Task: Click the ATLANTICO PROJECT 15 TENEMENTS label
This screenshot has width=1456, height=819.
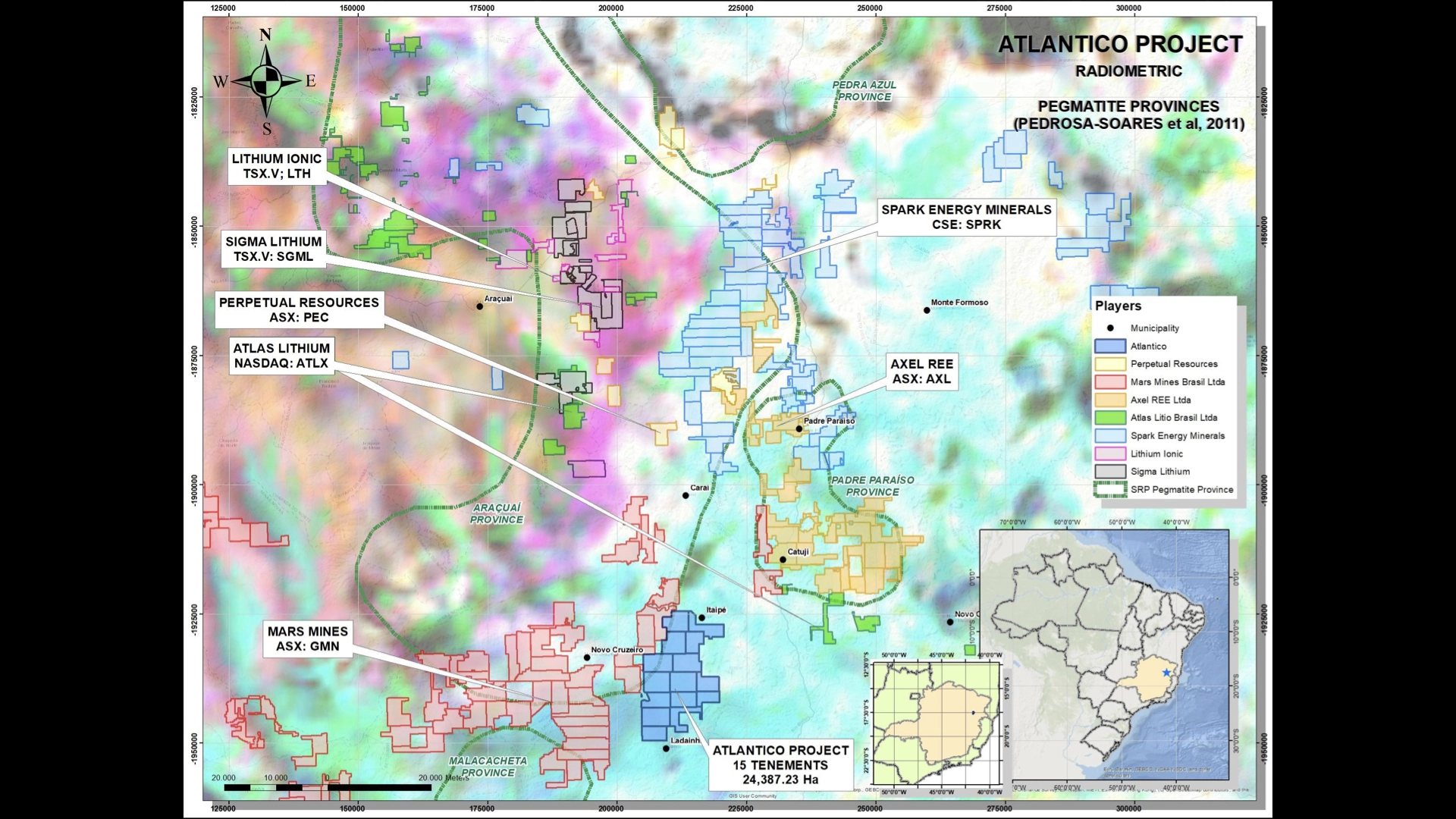Action: click(x=780, y=764)
